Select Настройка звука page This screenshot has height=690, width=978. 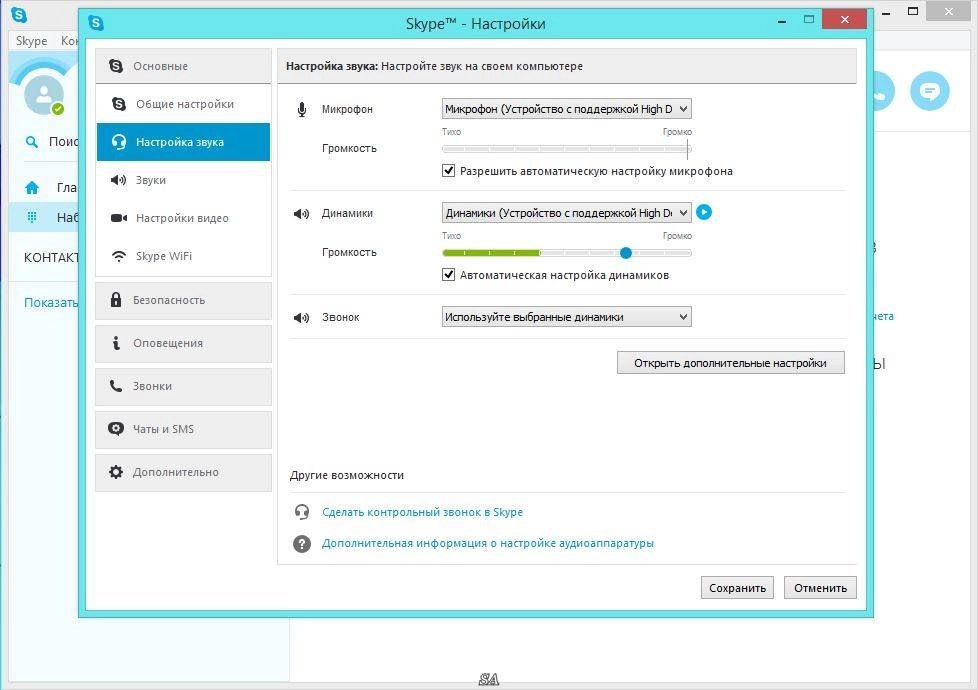coord(183,142)
